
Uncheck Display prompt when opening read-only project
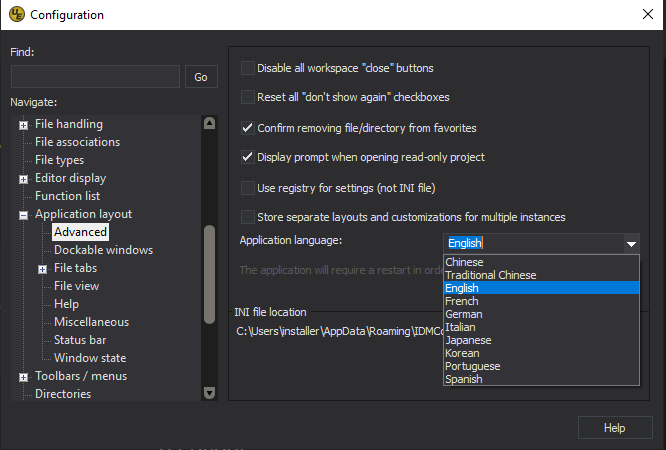click(x=248, y=157)
